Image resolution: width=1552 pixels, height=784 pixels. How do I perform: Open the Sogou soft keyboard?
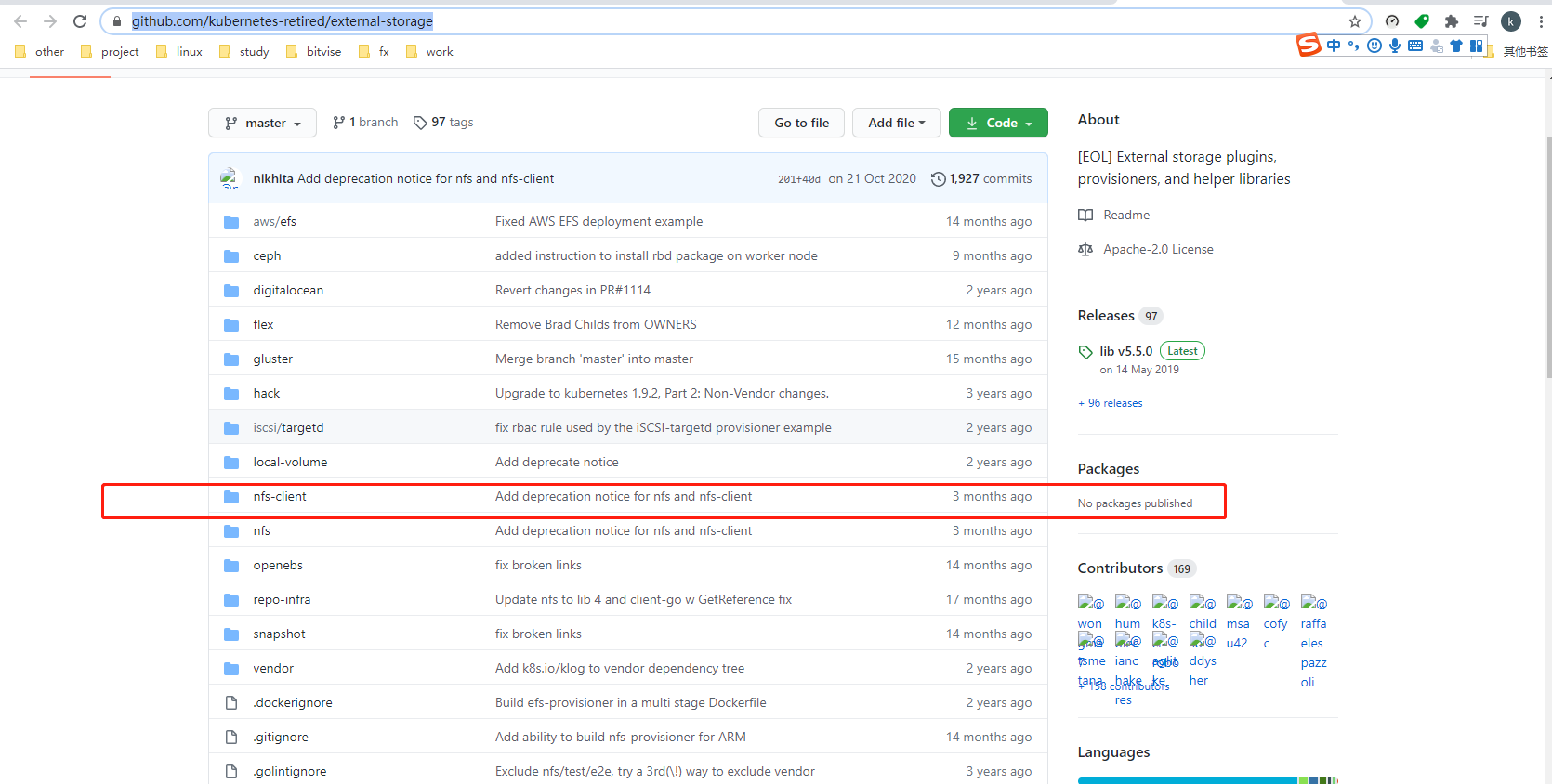pos(1415,46)
